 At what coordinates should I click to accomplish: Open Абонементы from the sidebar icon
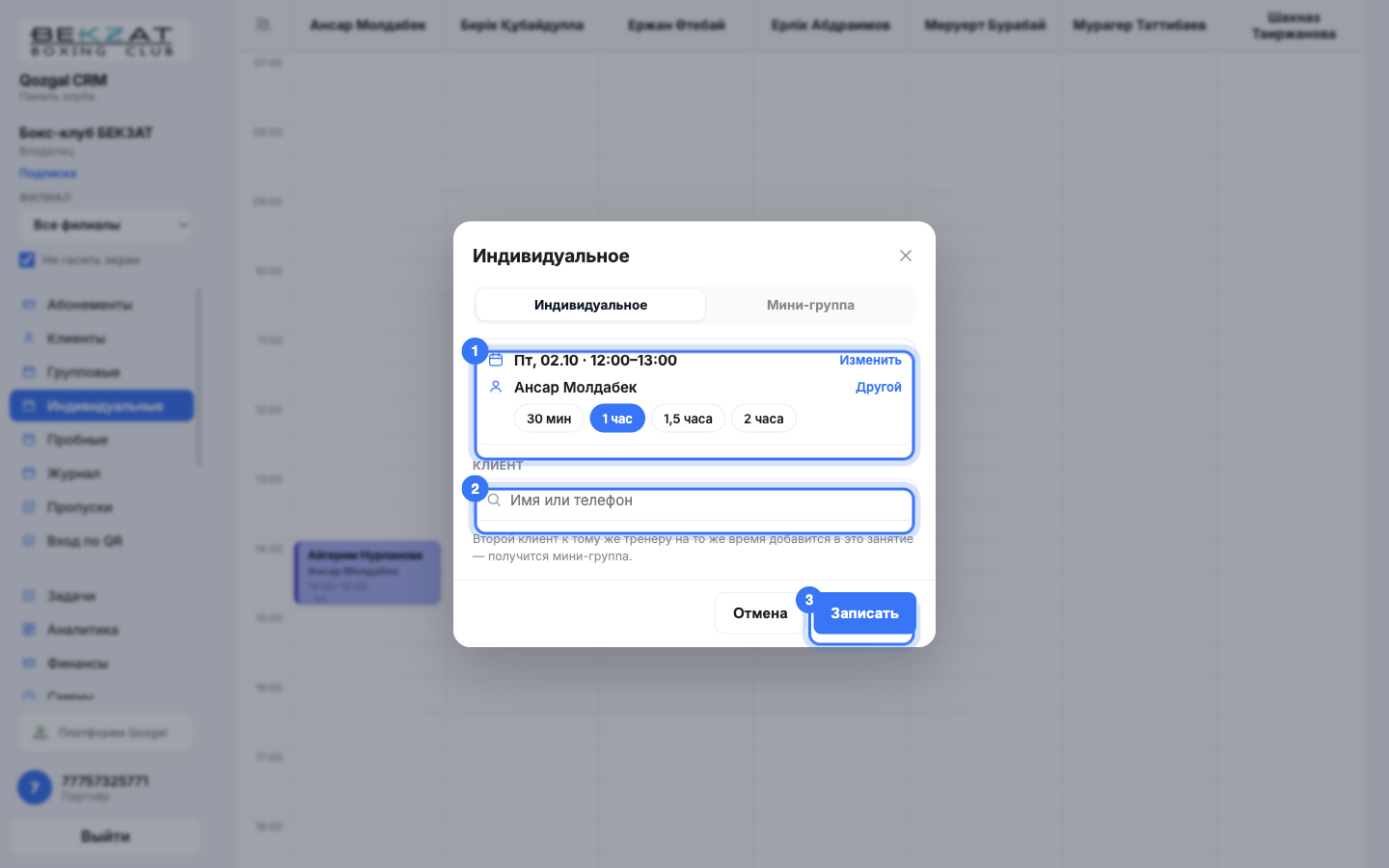[29, 305]
